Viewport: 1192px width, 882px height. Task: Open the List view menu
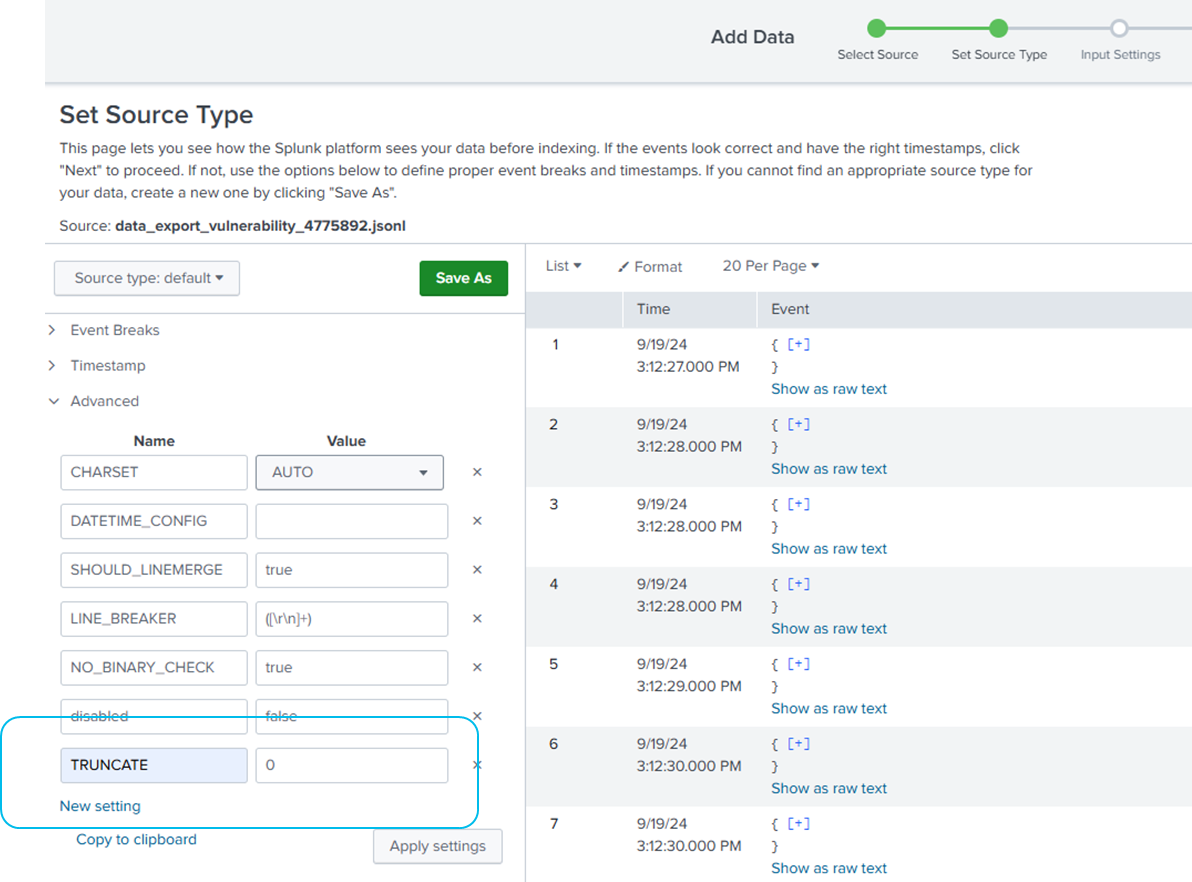[x=562, y=265]
